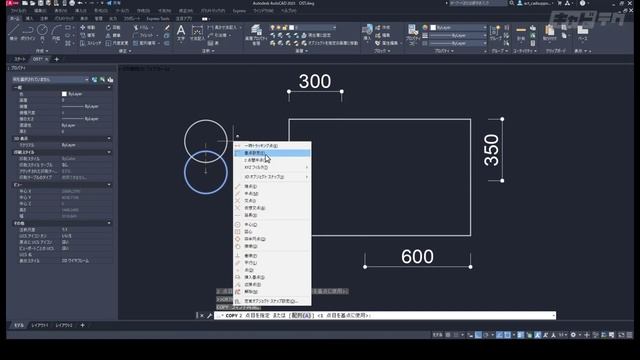Open Layer Properties manager (画層プロパティ管理)
This screenshot has height=360, width=640.
click(x=256, y=34)
